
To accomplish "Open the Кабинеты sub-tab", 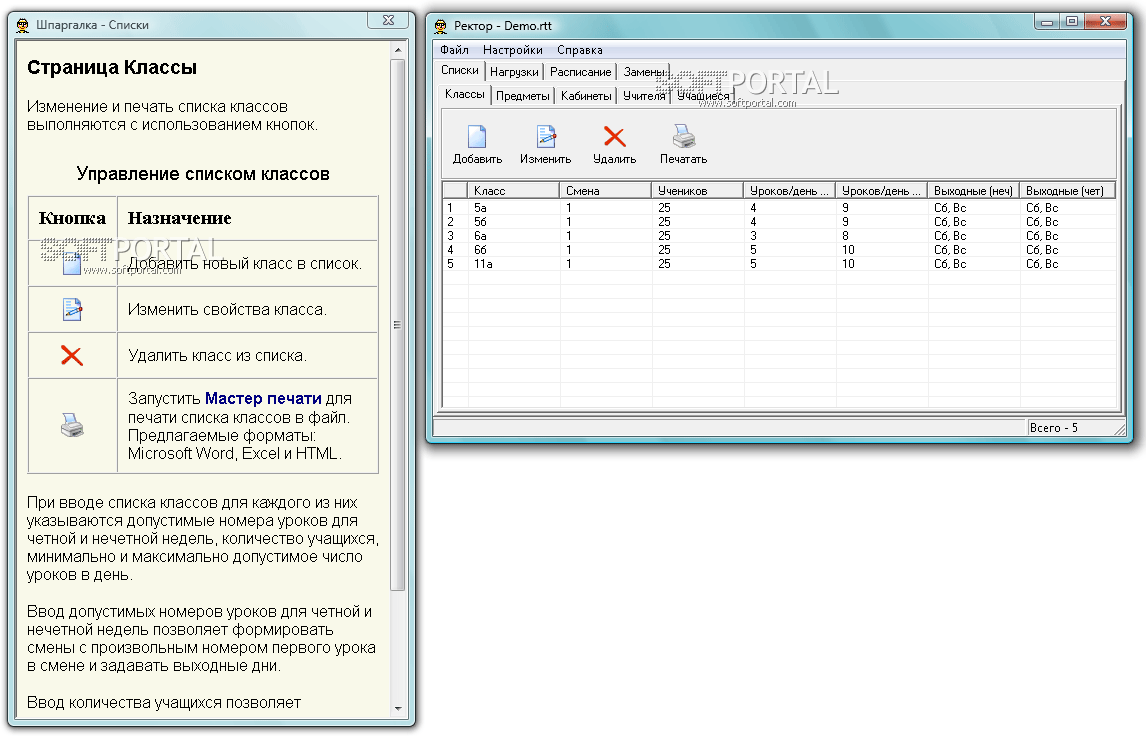I will [x=586, y=96].
